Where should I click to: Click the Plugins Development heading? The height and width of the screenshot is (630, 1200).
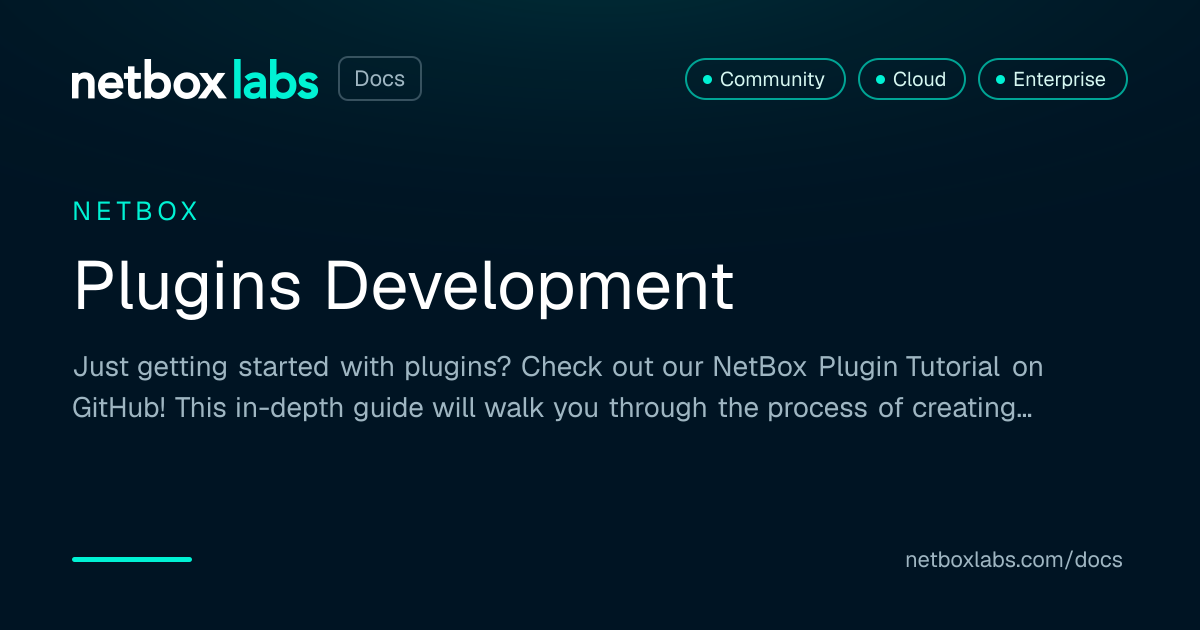pos(404,288)
